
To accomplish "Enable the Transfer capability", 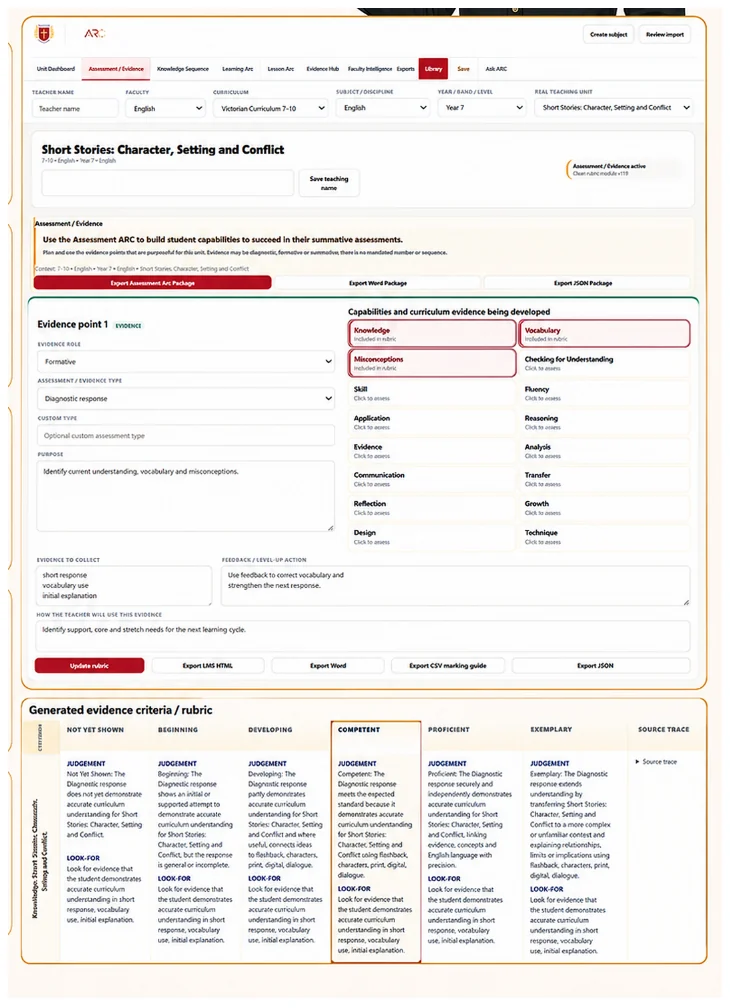I will point(604,479).
